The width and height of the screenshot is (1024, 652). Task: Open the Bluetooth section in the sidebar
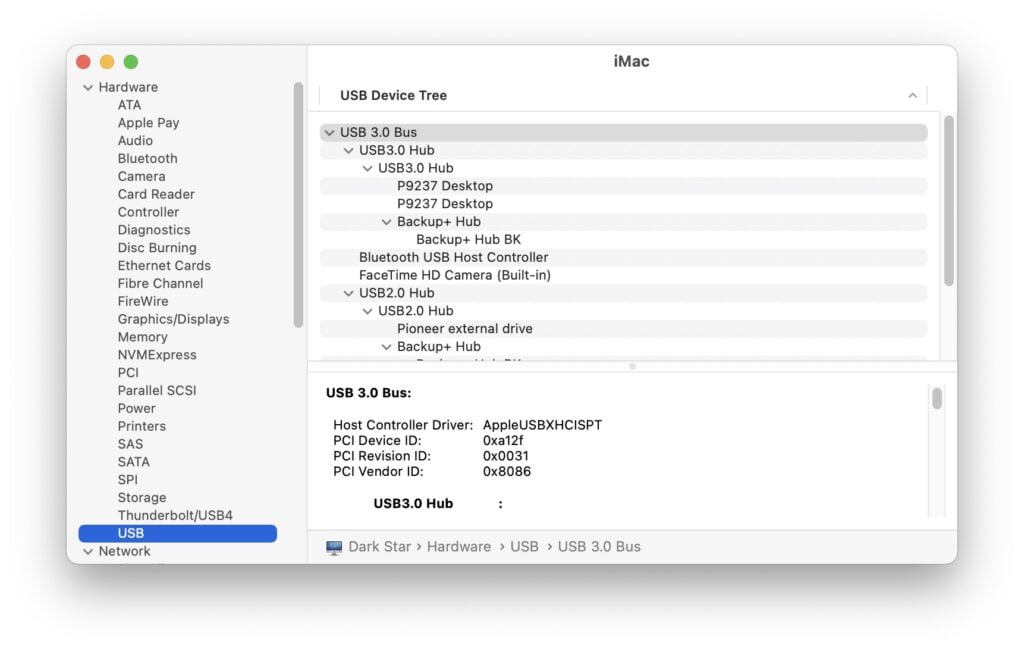coord(147,158)
